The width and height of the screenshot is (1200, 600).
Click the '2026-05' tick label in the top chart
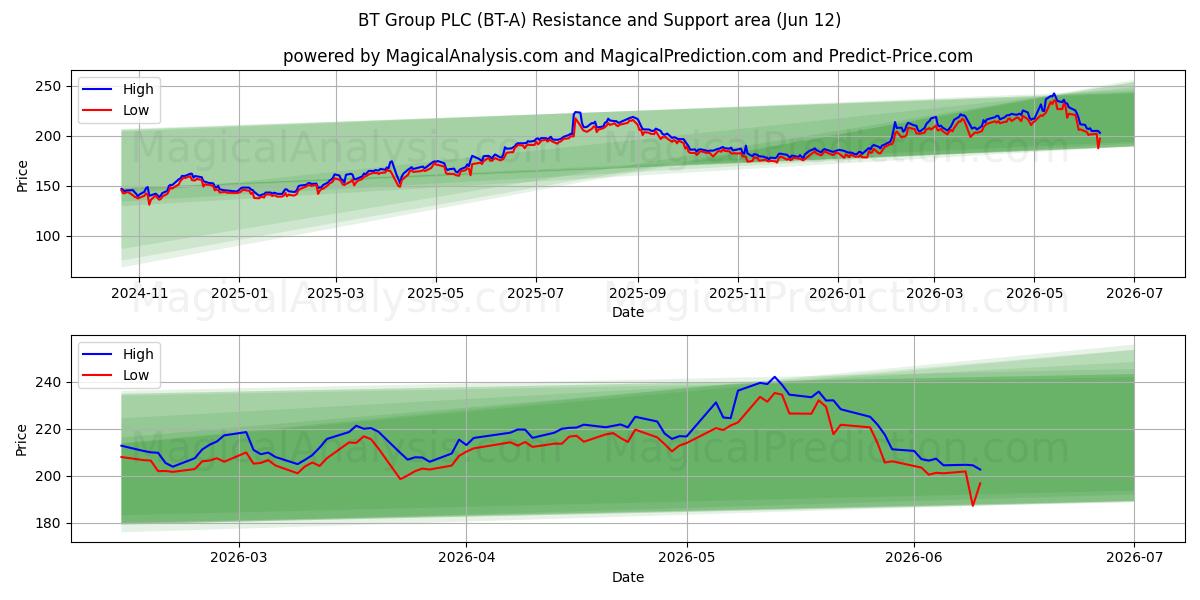tap(1034, 294)
